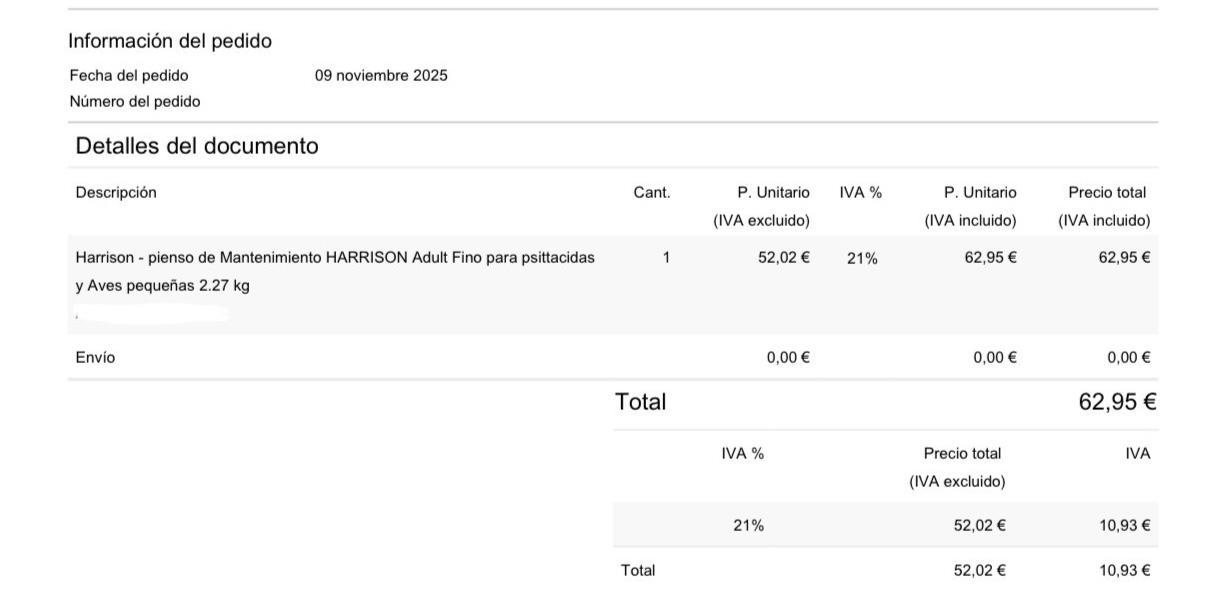This screenshot has height=610, width=1223.
Task: Click the 'Precio total (IVA incluido)' column header
Action: click(1104, 206)
